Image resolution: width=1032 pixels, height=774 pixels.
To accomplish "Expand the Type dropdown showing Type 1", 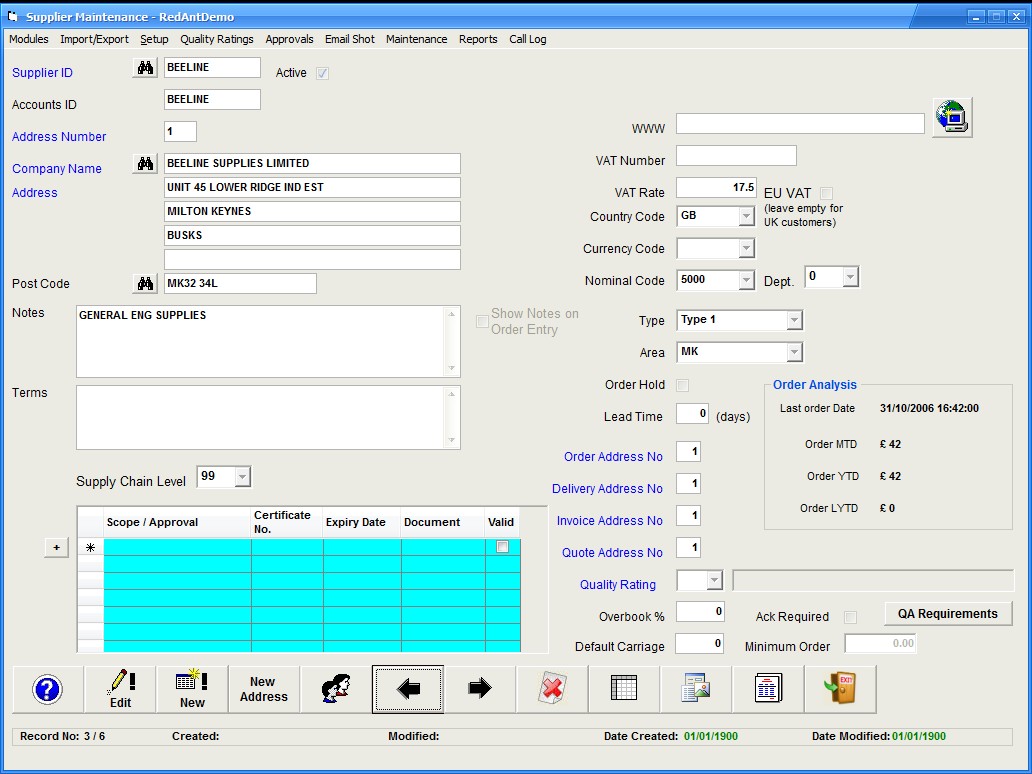I will [794, 321].
